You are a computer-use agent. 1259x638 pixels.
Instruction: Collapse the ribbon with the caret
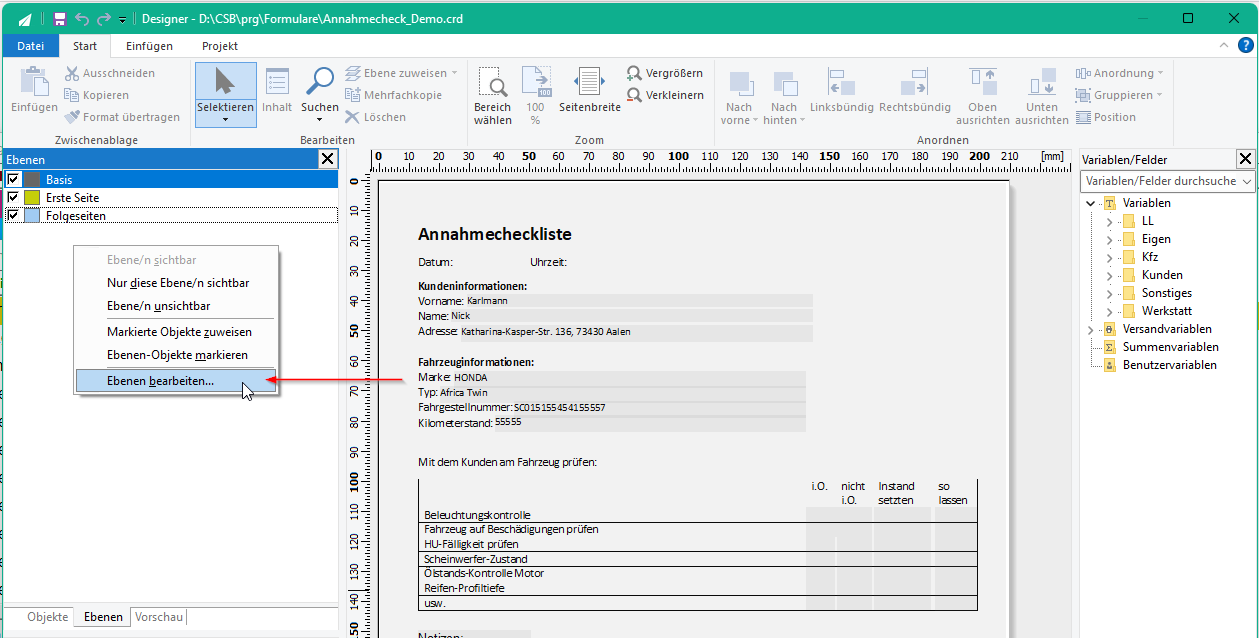click(1224, 46)
